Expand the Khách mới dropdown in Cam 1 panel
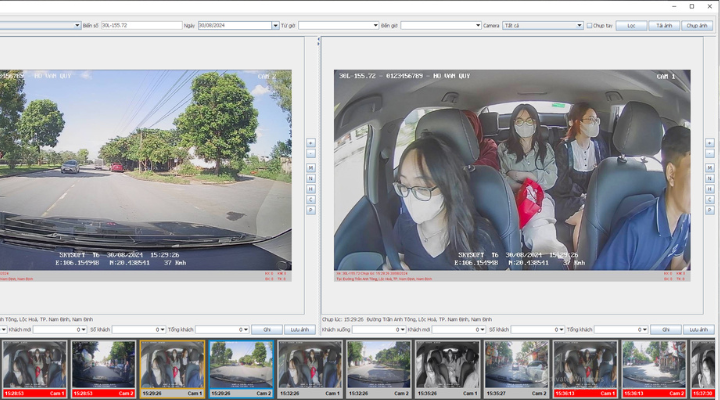720x400 pixels. tap(482, 330)
